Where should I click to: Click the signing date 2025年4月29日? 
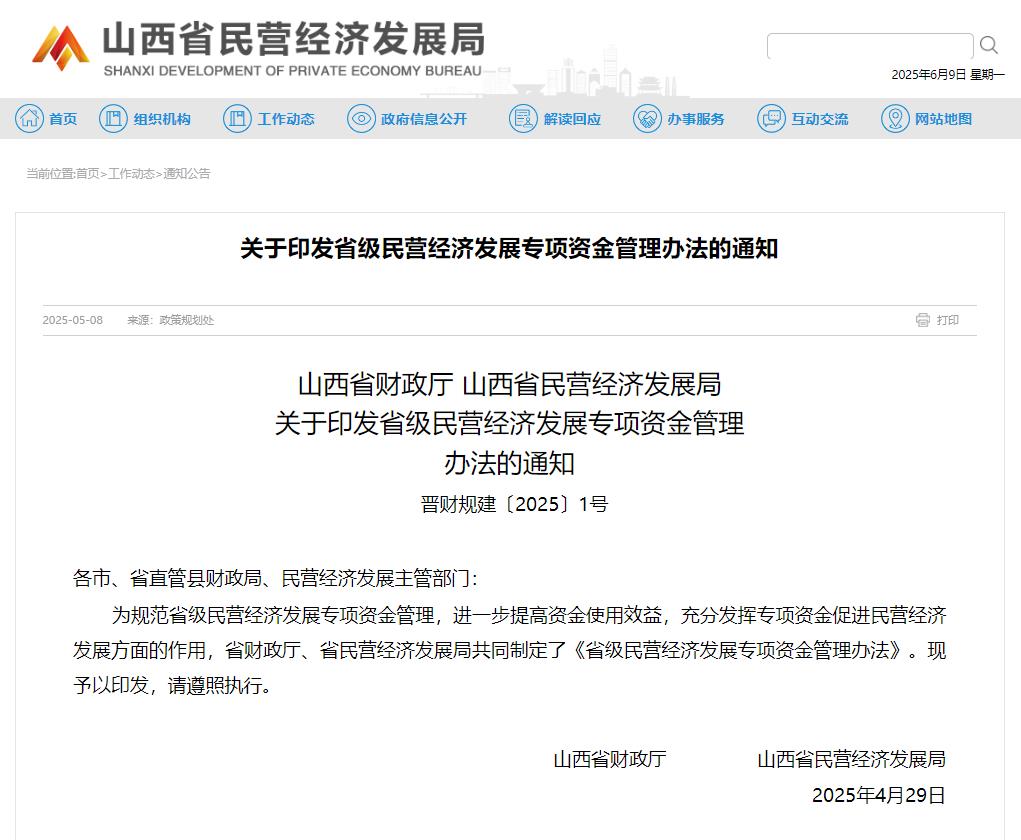(x=878, y=795)
